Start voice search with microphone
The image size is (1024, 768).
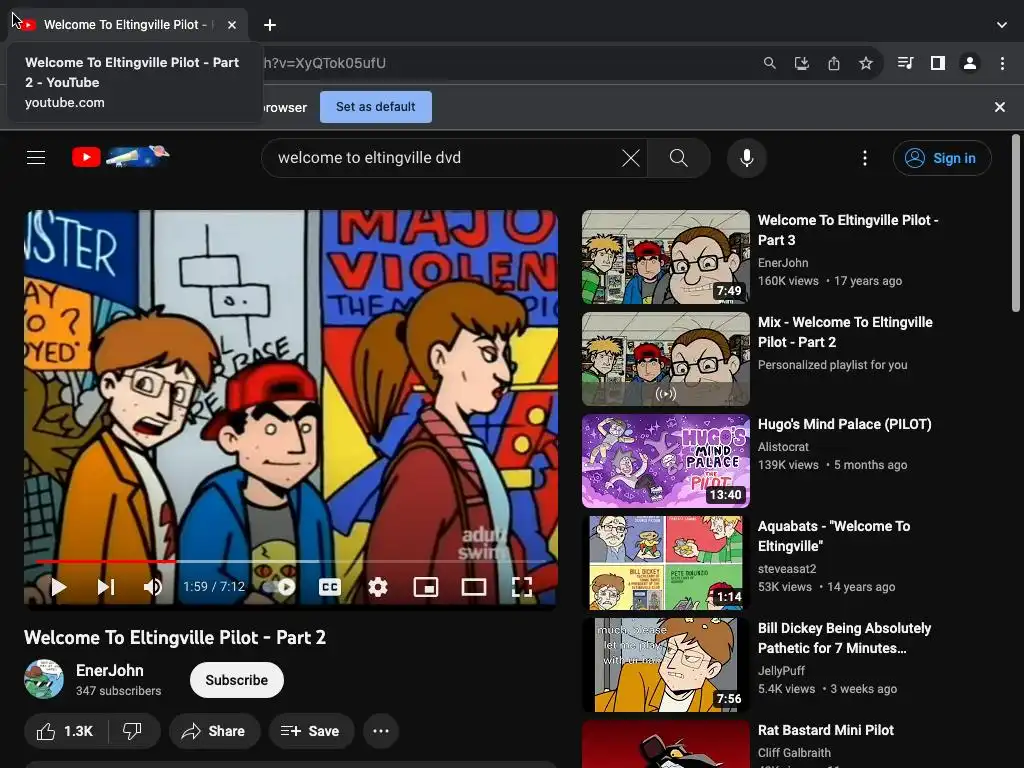(x=746, y=158)
